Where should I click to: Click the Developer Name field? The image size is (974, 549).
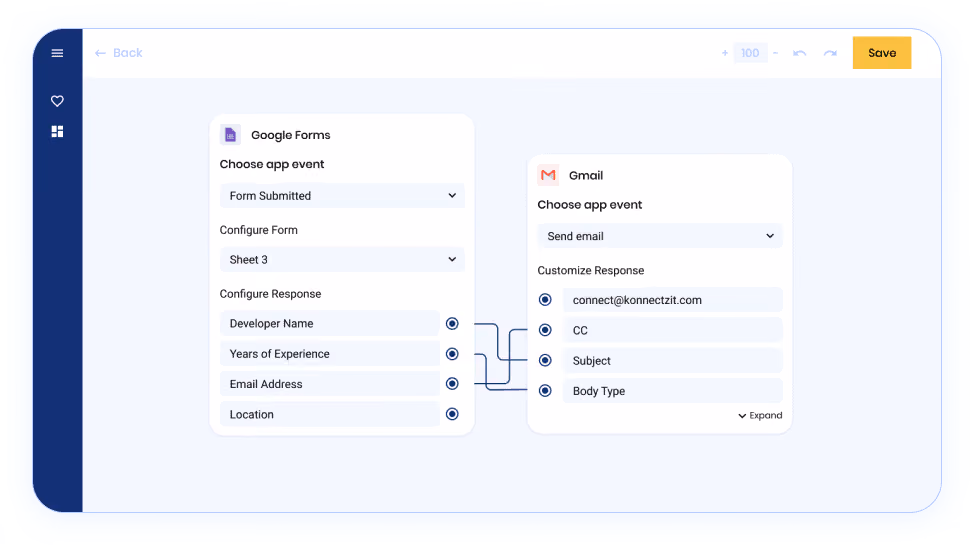click(x=330, y=324)
